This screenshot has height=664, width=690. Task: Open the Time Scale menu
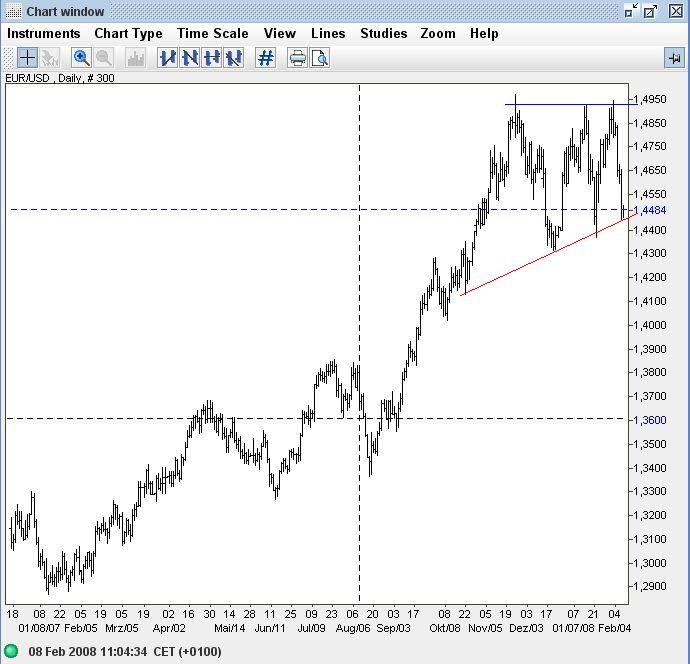click(x=213, y=33)
